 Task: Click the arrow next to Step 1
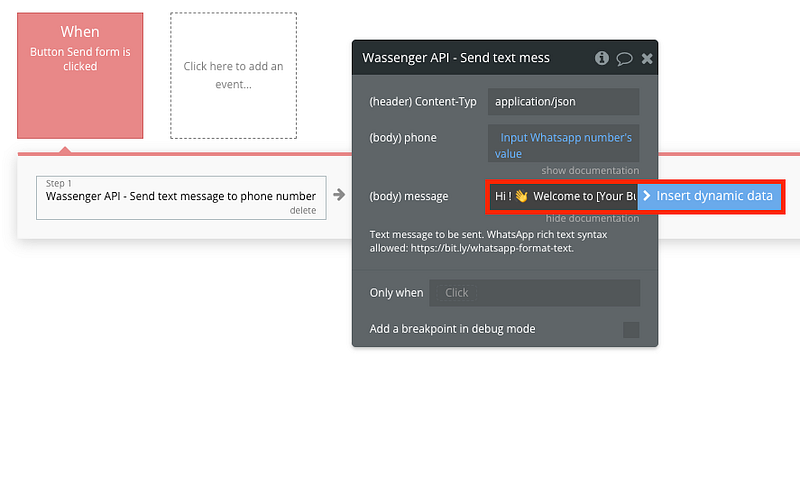pyautogui.click(x=339, y=195)
